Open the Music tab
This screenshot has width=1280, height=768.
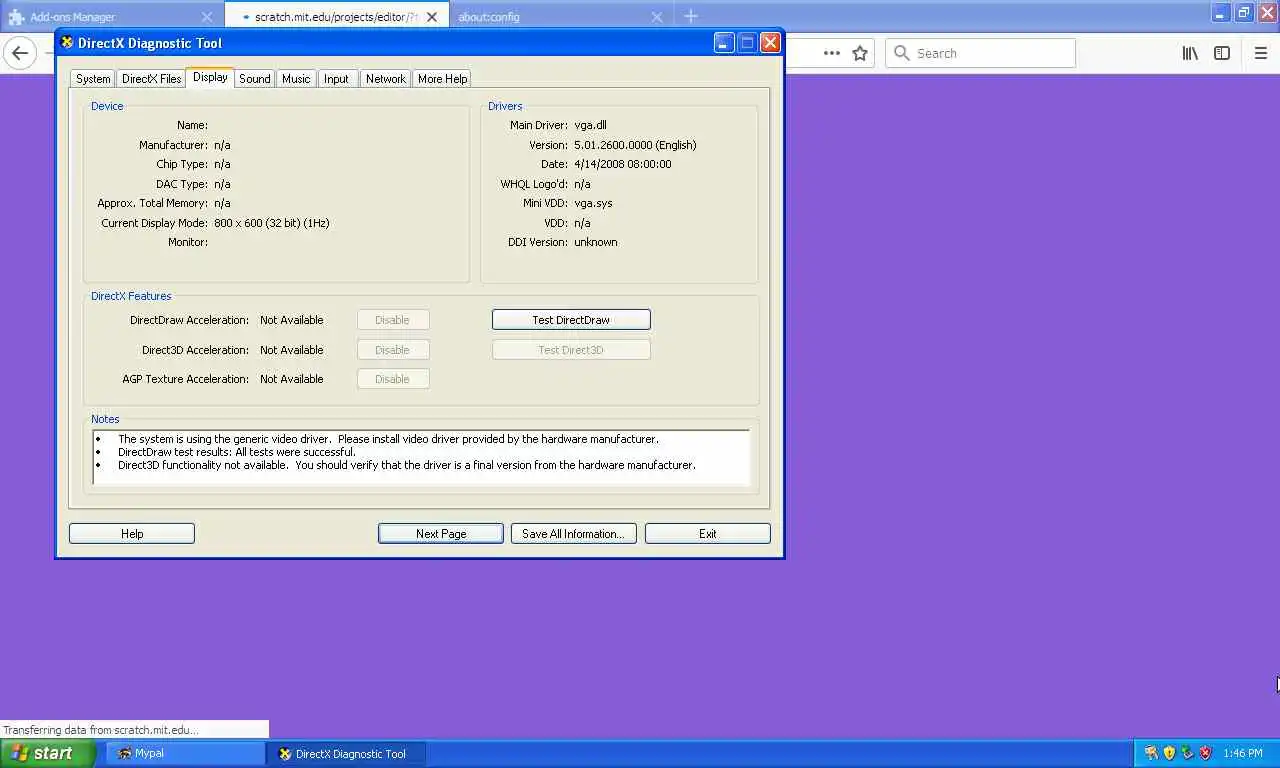296,79
